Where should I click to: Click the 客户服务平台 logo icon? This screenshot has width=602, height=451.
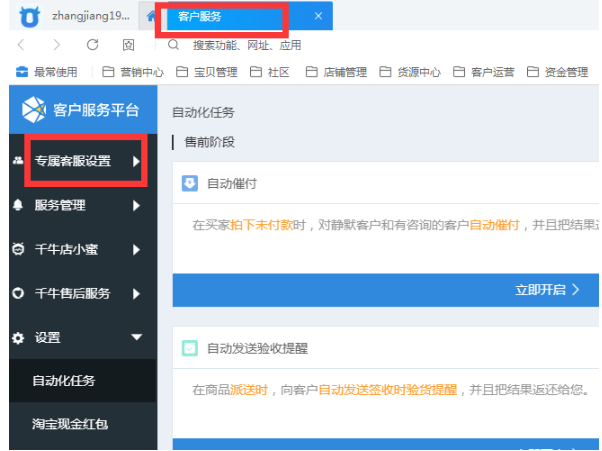[34, 110]
